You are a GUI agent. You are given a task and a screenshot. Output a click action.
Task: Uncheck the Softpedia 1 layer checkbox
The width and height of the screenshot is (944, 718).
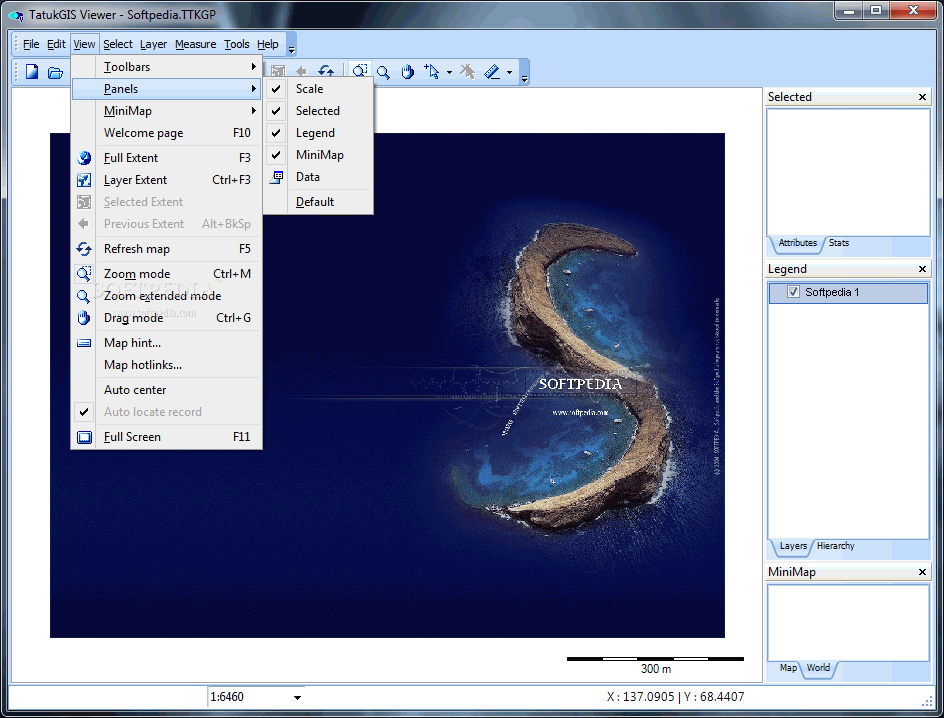[x=793, y=292]
